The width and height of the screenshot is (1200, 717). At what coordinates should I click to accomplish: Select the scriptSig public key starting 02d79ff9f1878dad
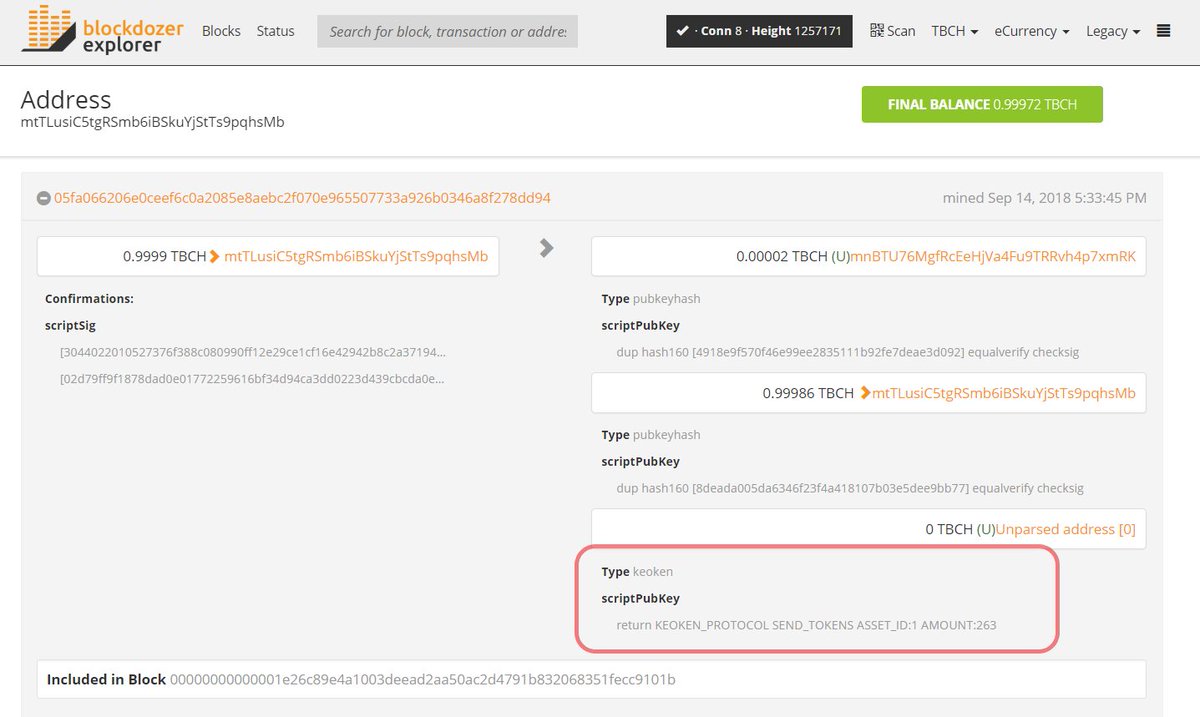[252, 379]
